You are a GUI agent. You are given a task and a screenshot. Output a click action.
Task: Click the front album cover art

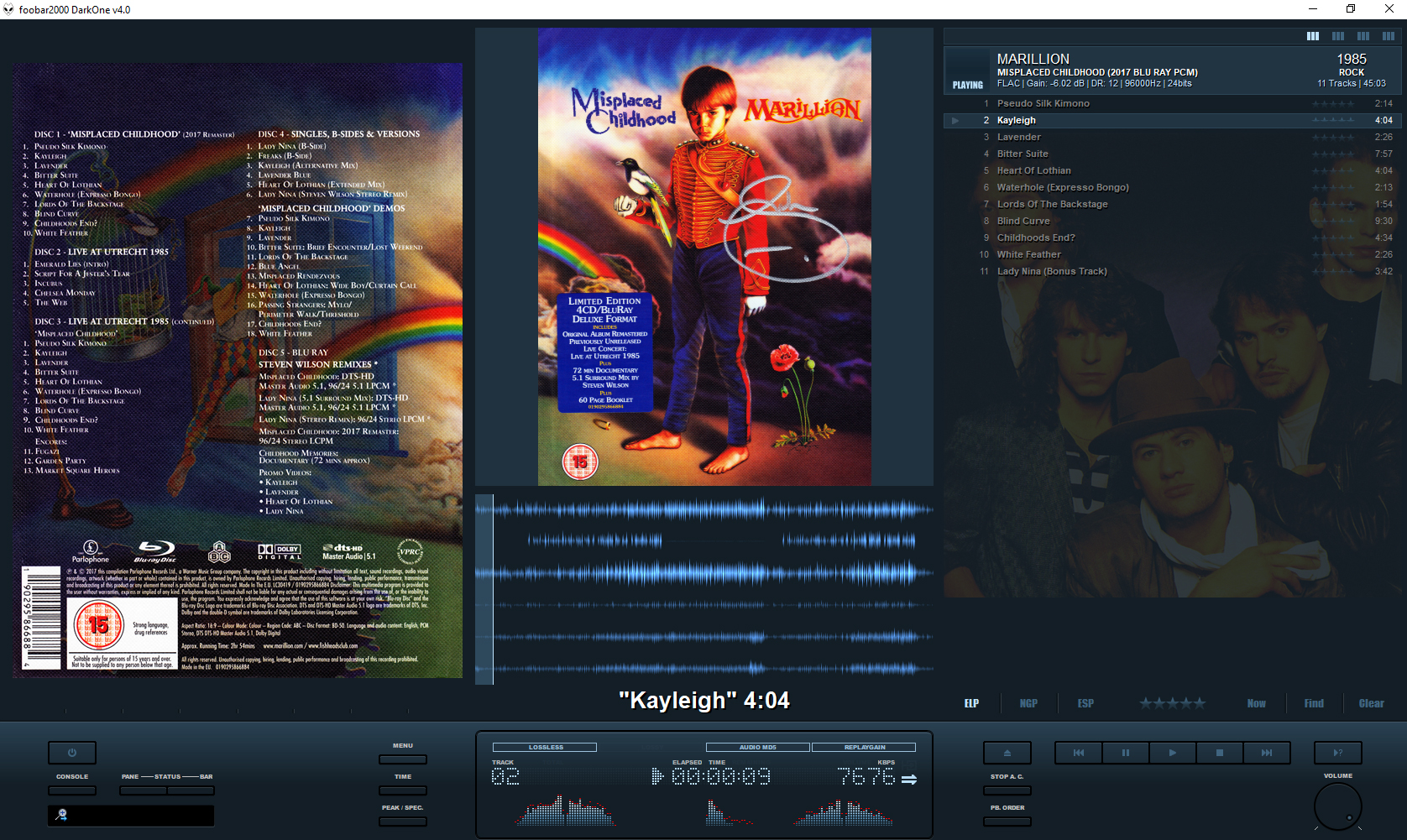704,257
